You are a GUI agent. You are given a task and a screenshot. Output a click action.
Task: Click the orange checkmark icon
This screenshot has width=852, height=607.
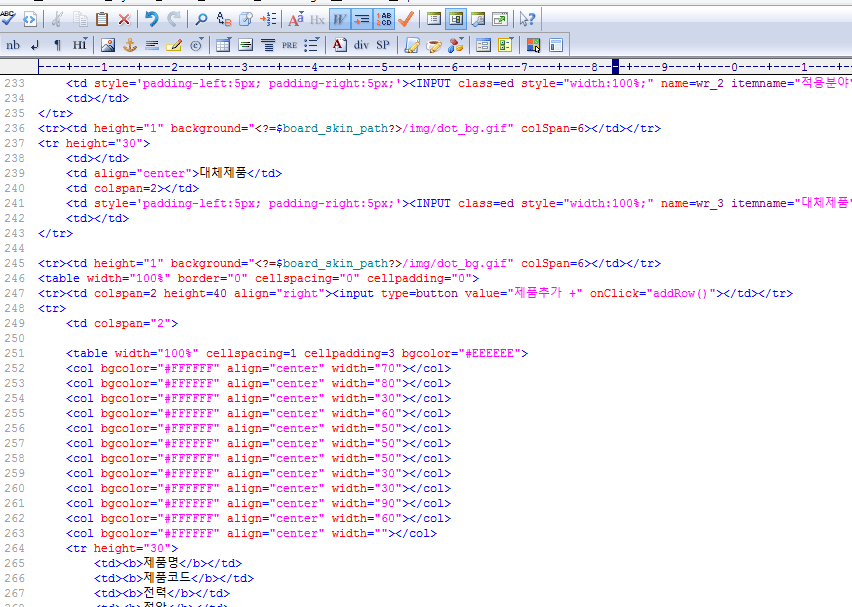click(x=406, y=19)
